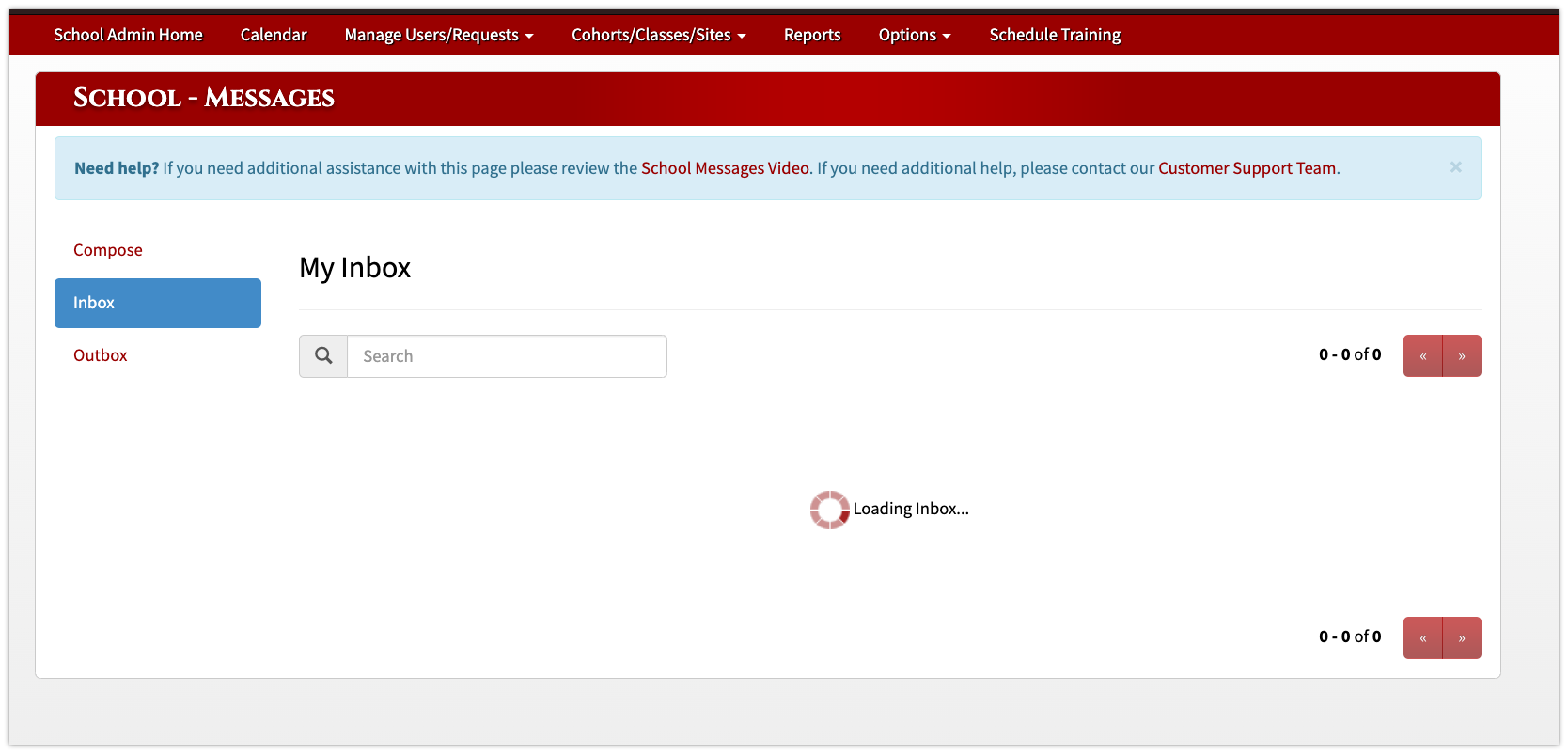Screen dimensions: 1568x754
Task: Open Schedule Training page
Action: 1055,35
